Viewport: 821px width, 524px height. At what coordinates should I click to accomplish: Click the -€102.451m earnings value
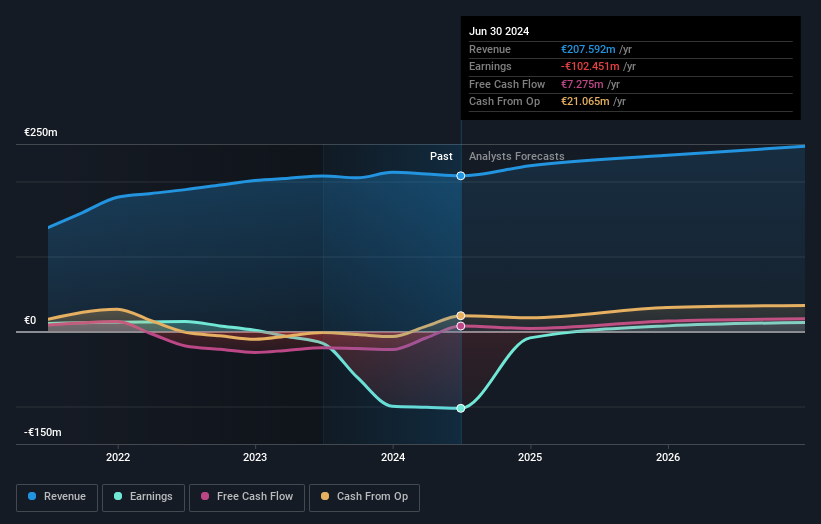point(590,66)
